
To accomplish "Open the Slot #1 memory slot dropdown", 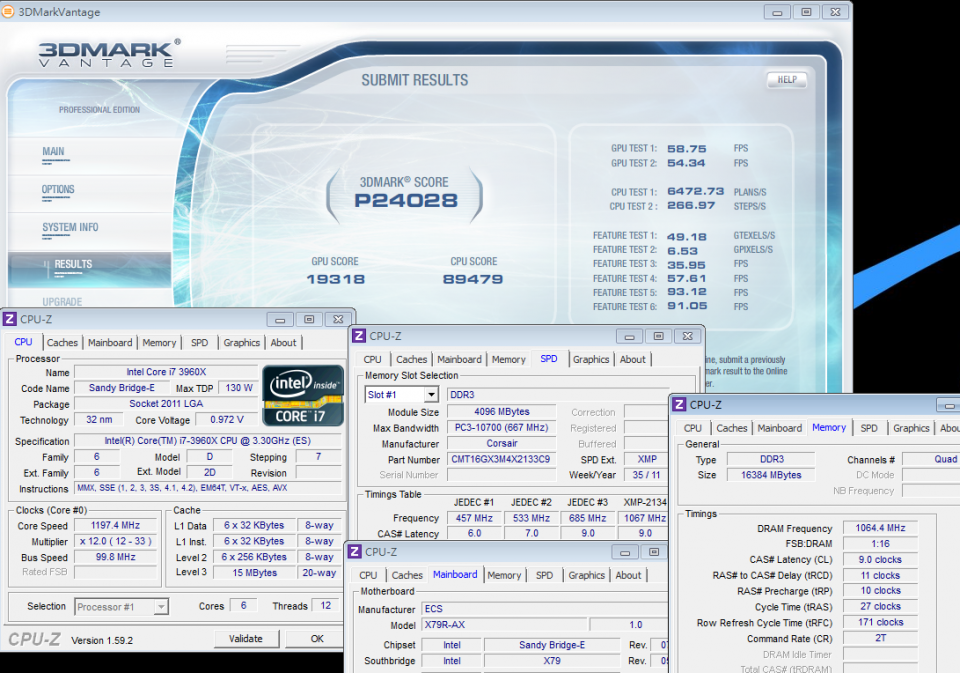I will (x=430, y=395).
